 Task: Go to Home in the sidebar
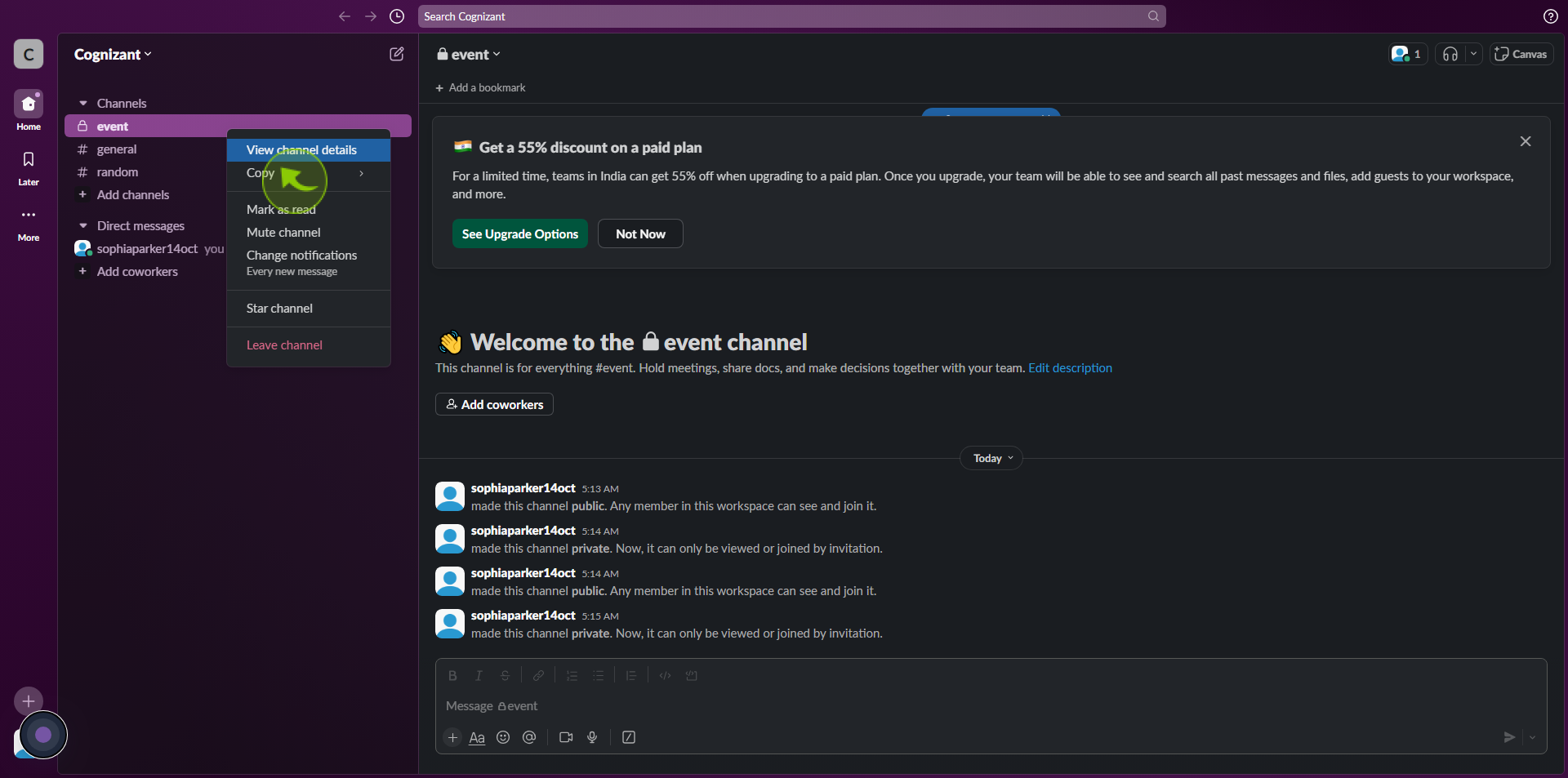(x=29, y=110)
